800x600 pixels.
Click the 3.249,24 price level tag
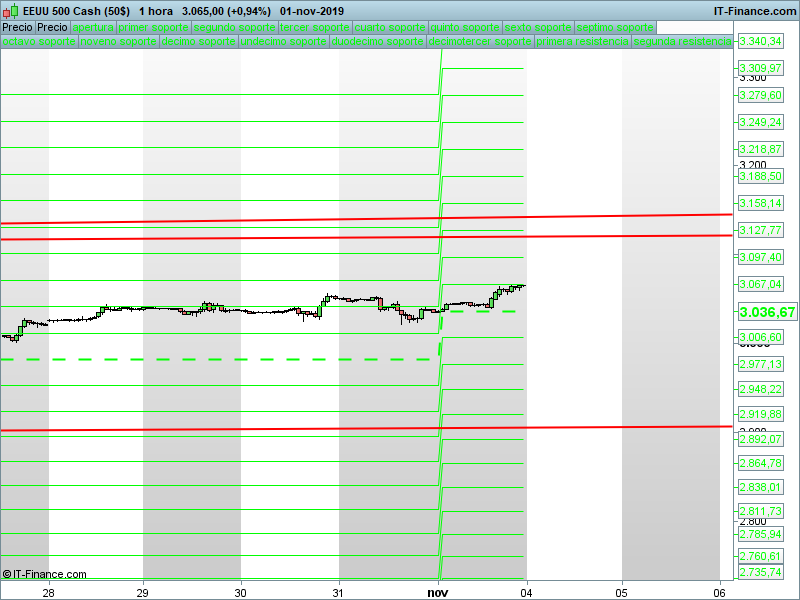[x=761, y=122]
